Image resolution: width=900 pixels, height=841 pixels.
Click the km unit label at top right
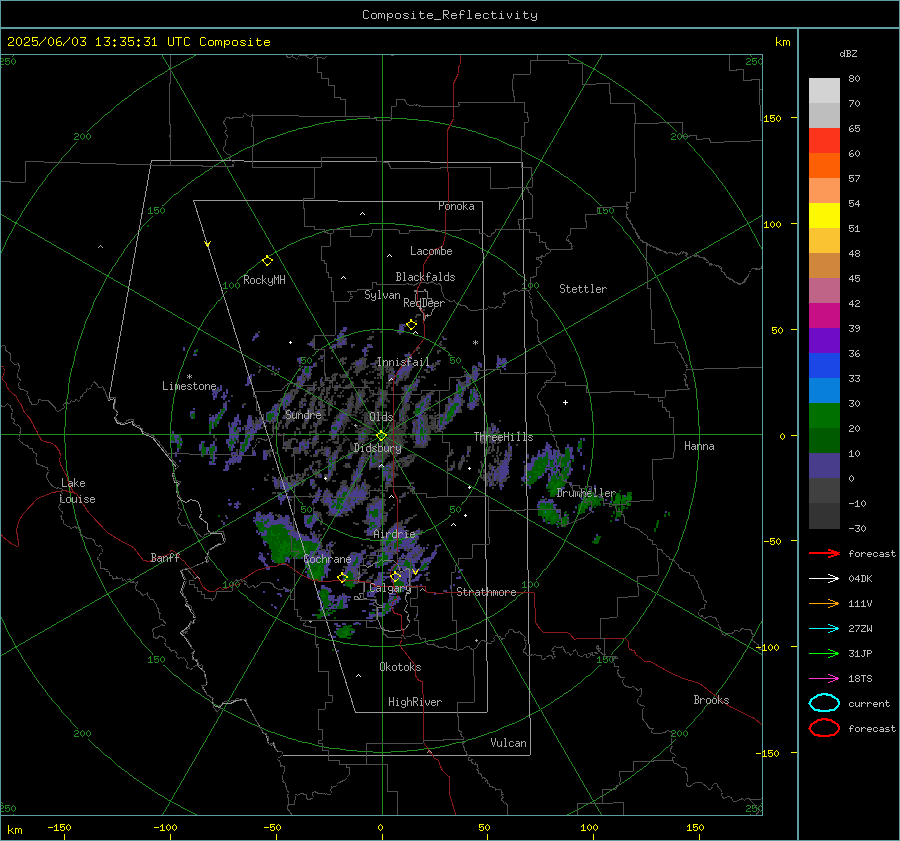(x=782, y=42)
